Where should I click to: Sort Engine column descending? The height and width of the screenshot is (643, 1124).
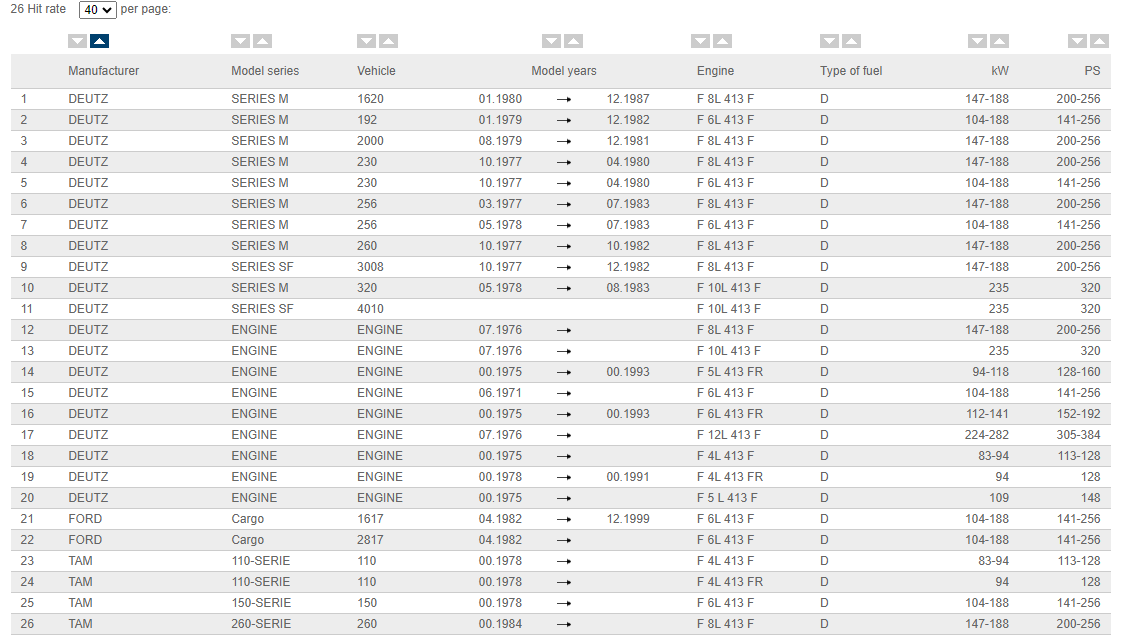pyautogui.click(x=700, y=41)
